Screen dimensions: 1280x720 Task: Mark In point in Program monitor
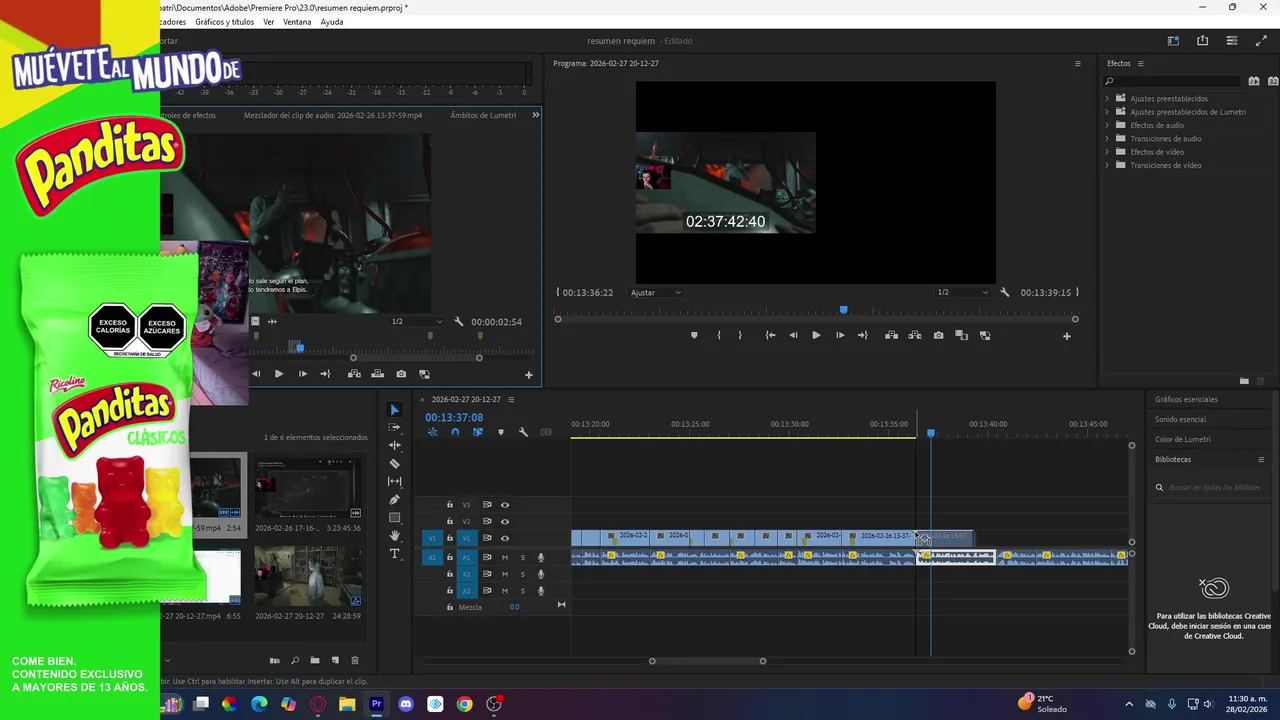(x=719, y=336)
